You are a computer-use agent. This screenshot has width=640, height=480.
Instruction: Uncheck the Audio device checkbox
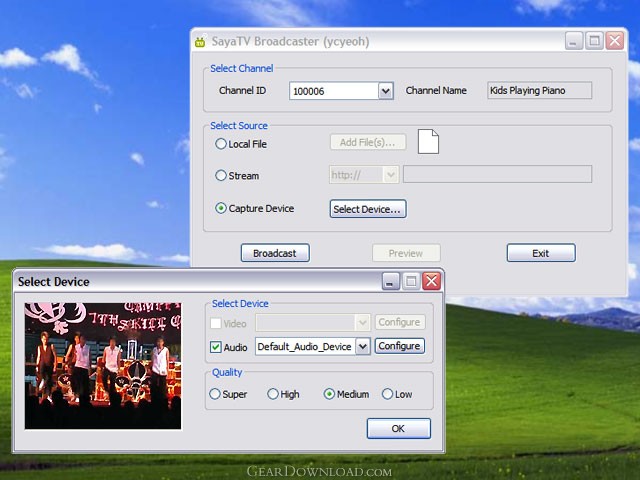click(x=216, y=347)
